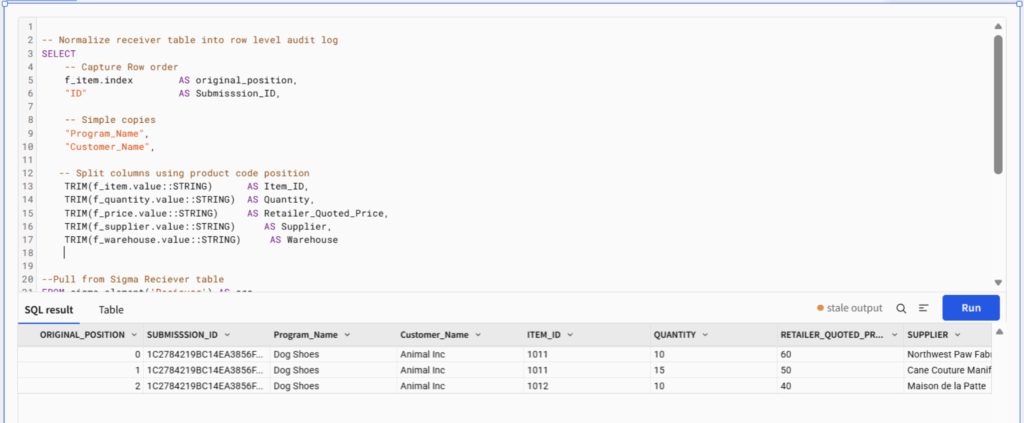Click scroll up arrow in SQL editor
1024x423 pixels.
click(x=997, y=27)
